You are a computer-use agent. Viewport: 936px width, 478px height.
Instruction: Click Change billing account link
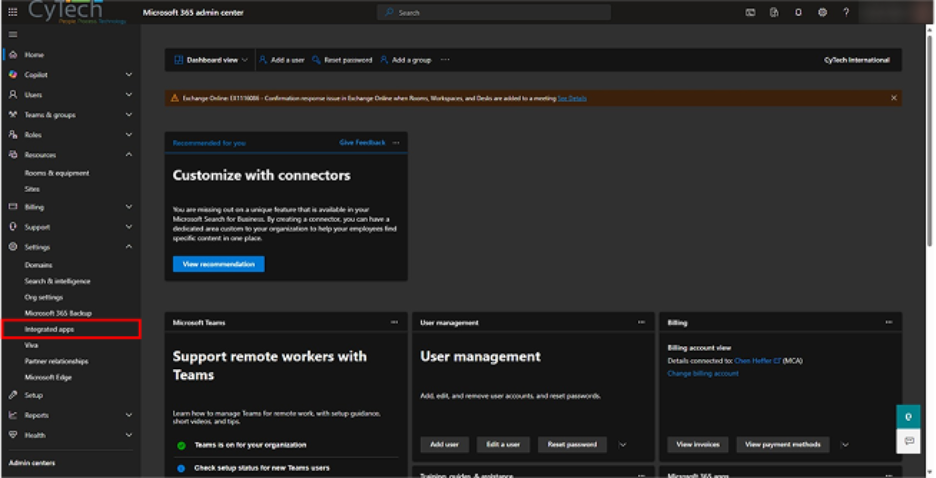[703, 374]
